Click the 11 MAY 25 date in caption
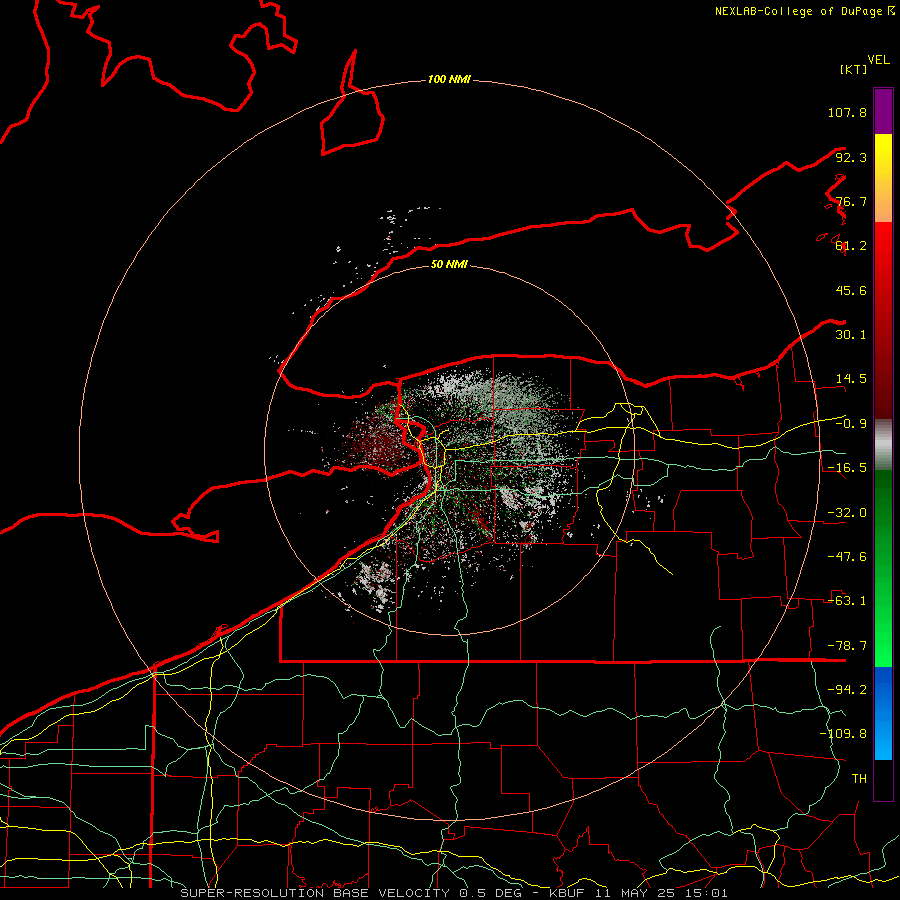 tap(637, 893)
